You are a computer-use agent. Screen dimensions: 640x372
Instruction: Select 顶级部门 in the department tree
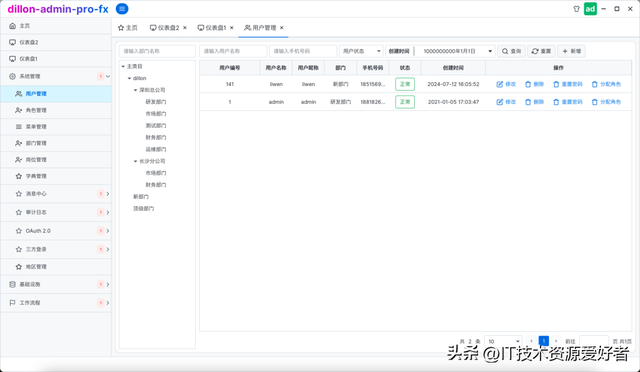pyautogui.click(x=144, y=208)
